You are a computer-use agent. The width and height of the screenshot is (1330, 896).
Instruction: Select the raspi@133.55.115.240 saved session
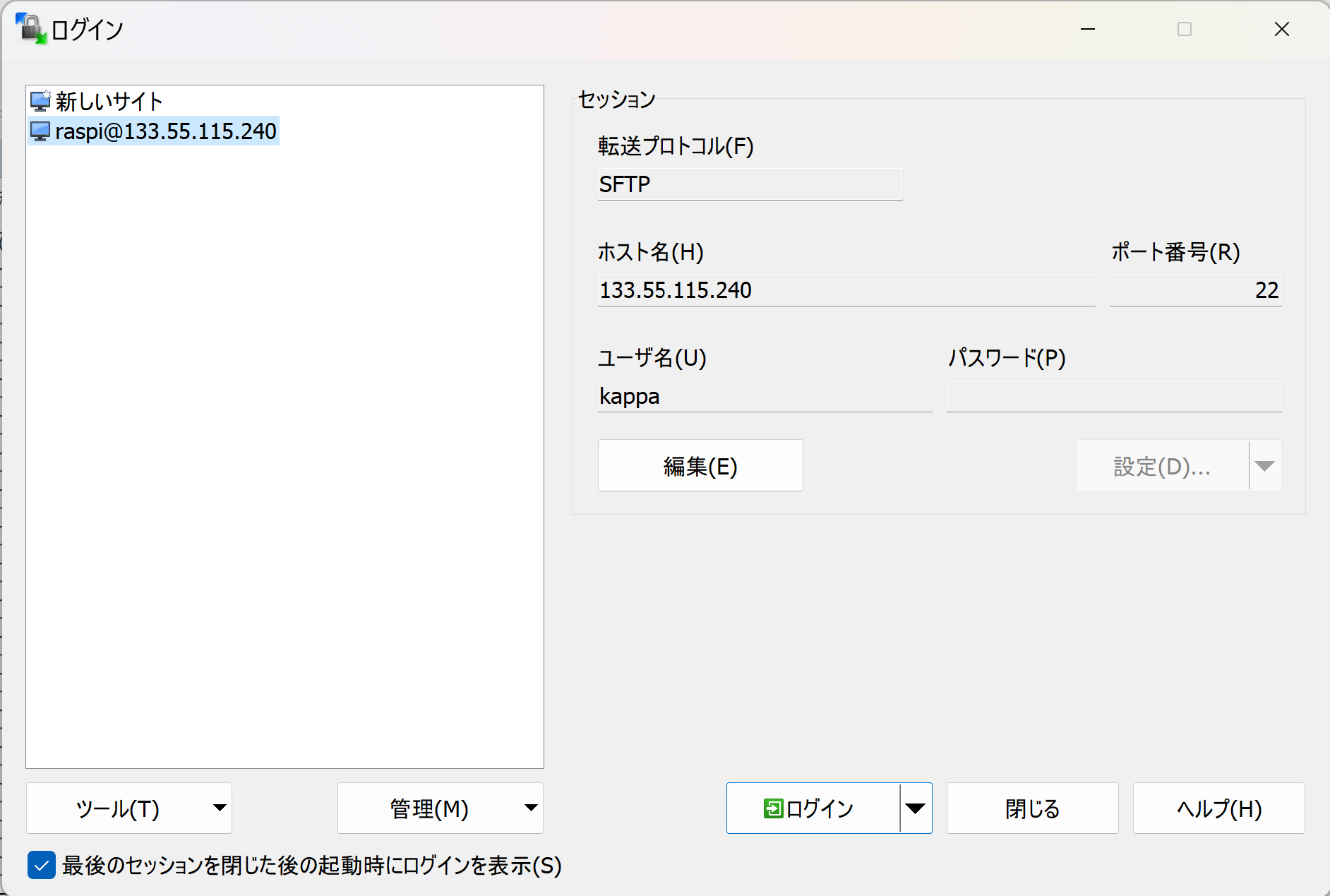166,131
